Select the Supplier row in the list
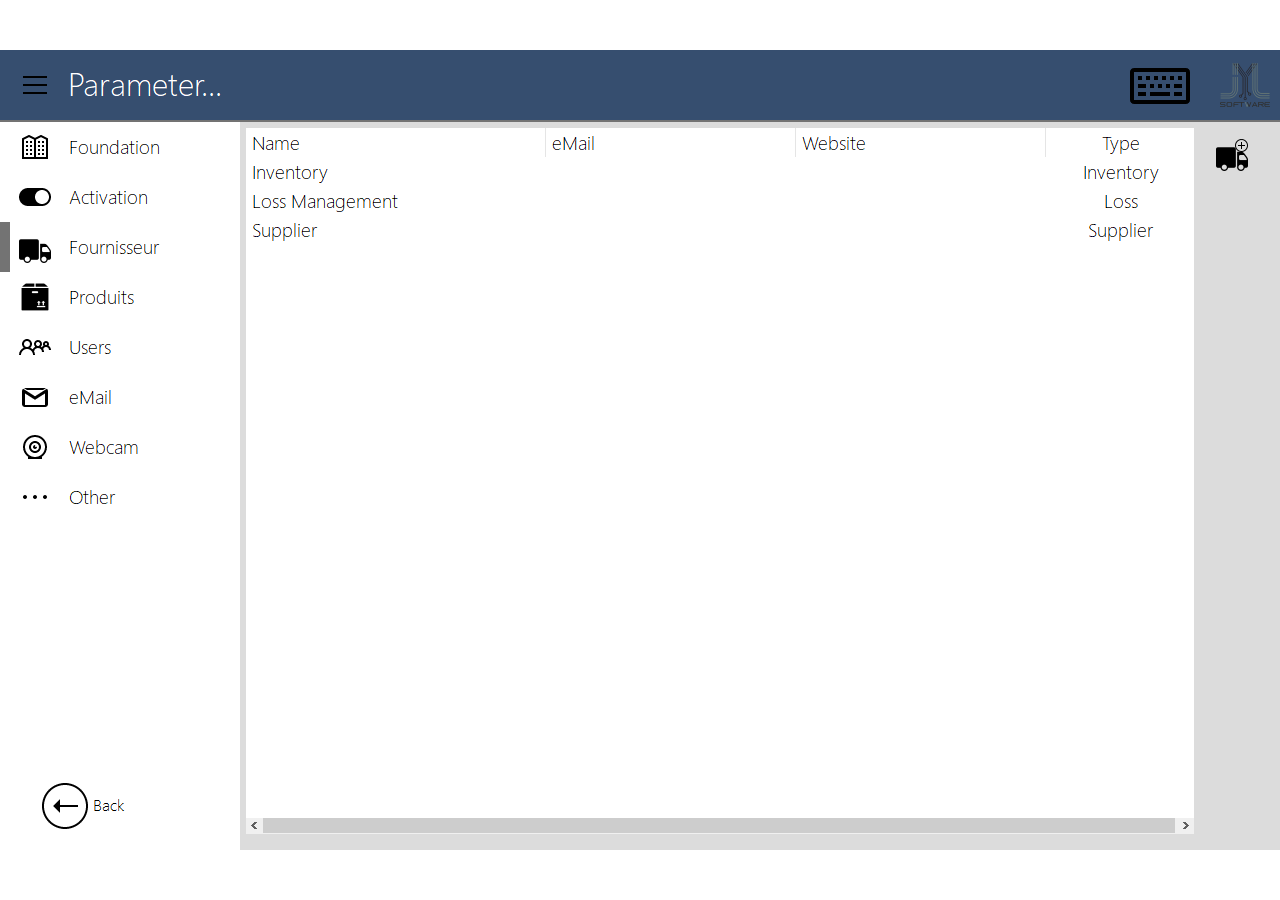Viewport: 1280px width, 900px height. click(285, 231)
